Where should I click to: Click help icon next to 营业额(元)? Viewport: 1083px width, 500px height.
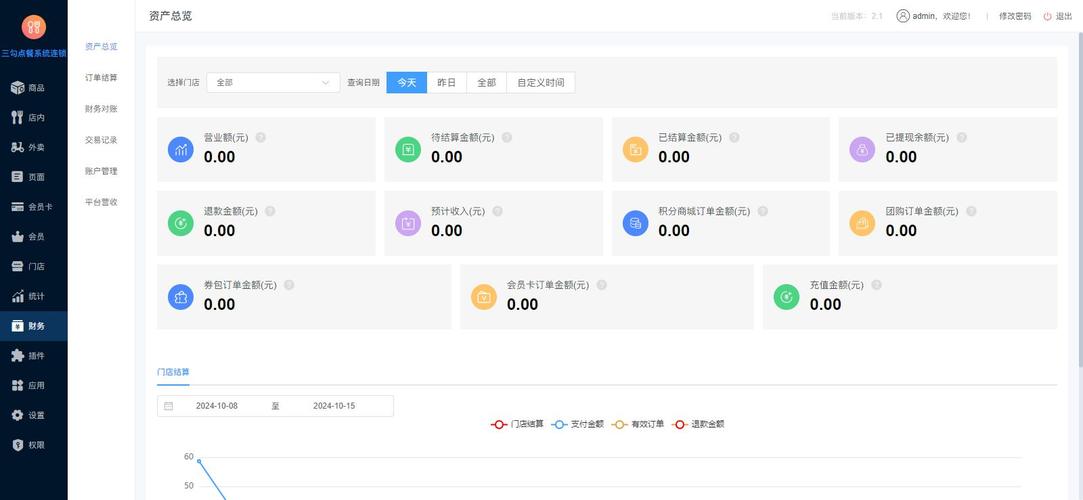(x=260, y=137)
